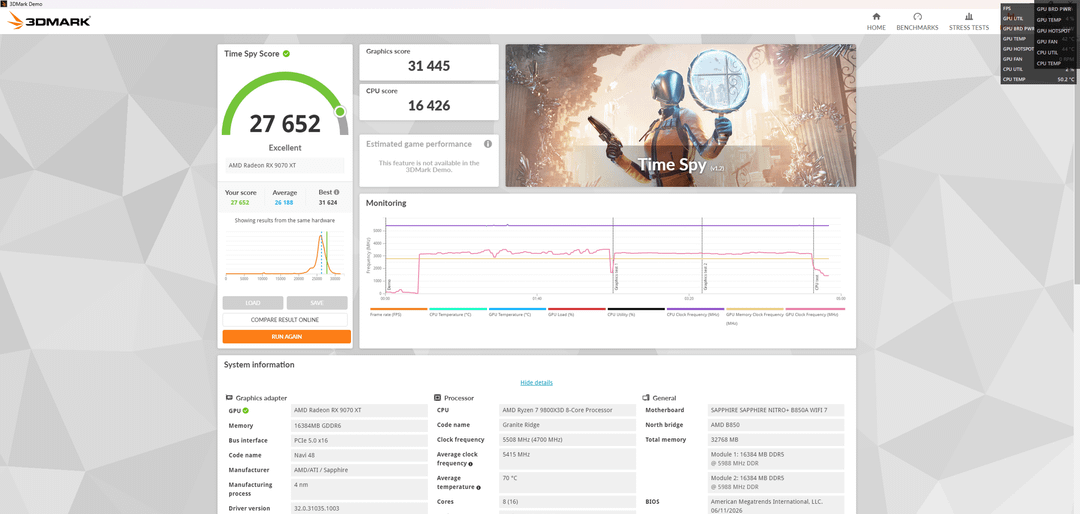The height and width of the screenshot is (514, 1080).
Task: Toggle CPU Clock Frequency chart series
Action: 695,313
